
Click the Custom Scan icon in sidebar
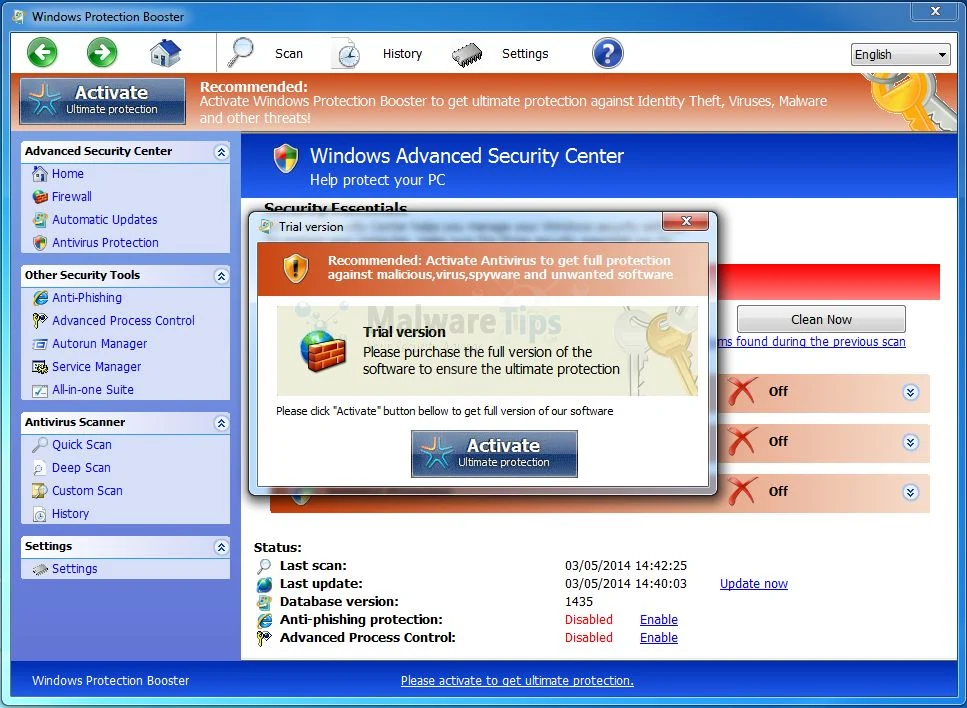click(40, 491)
